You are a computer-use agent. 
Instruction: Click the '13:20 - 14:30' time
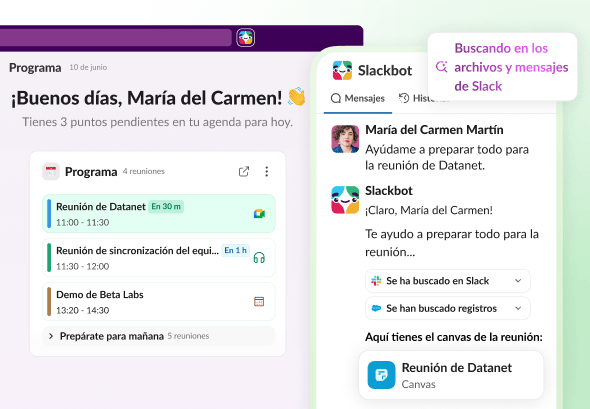82,310
